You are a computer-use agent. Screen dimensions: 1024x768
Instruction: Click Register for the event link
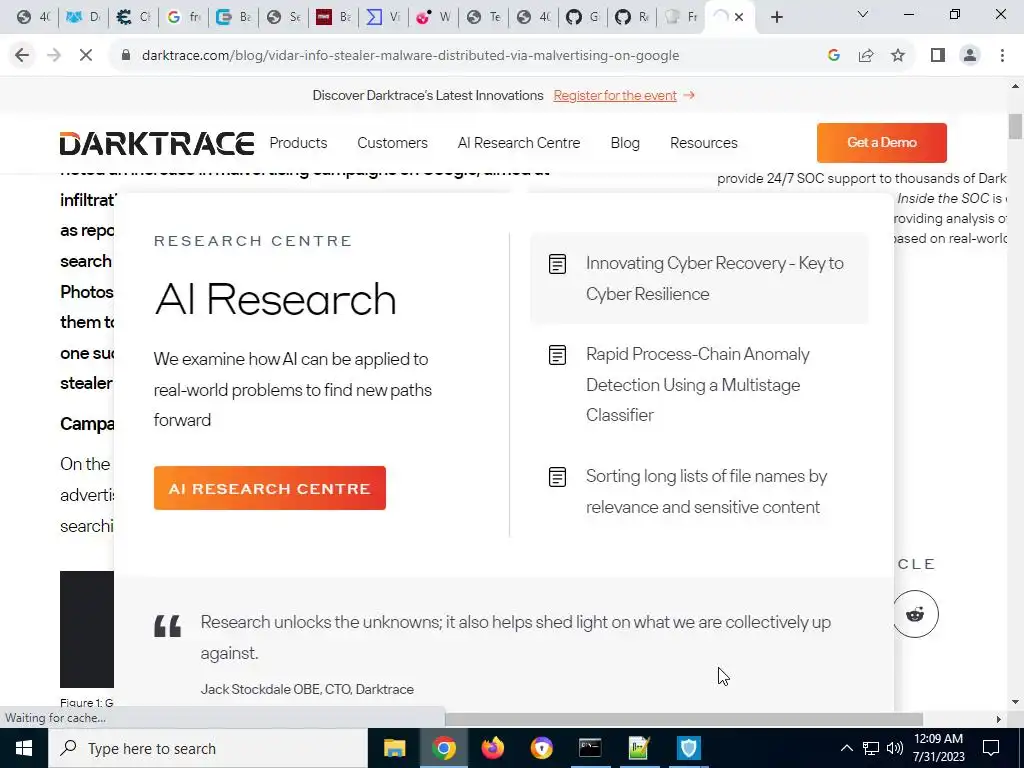[615, 95]
